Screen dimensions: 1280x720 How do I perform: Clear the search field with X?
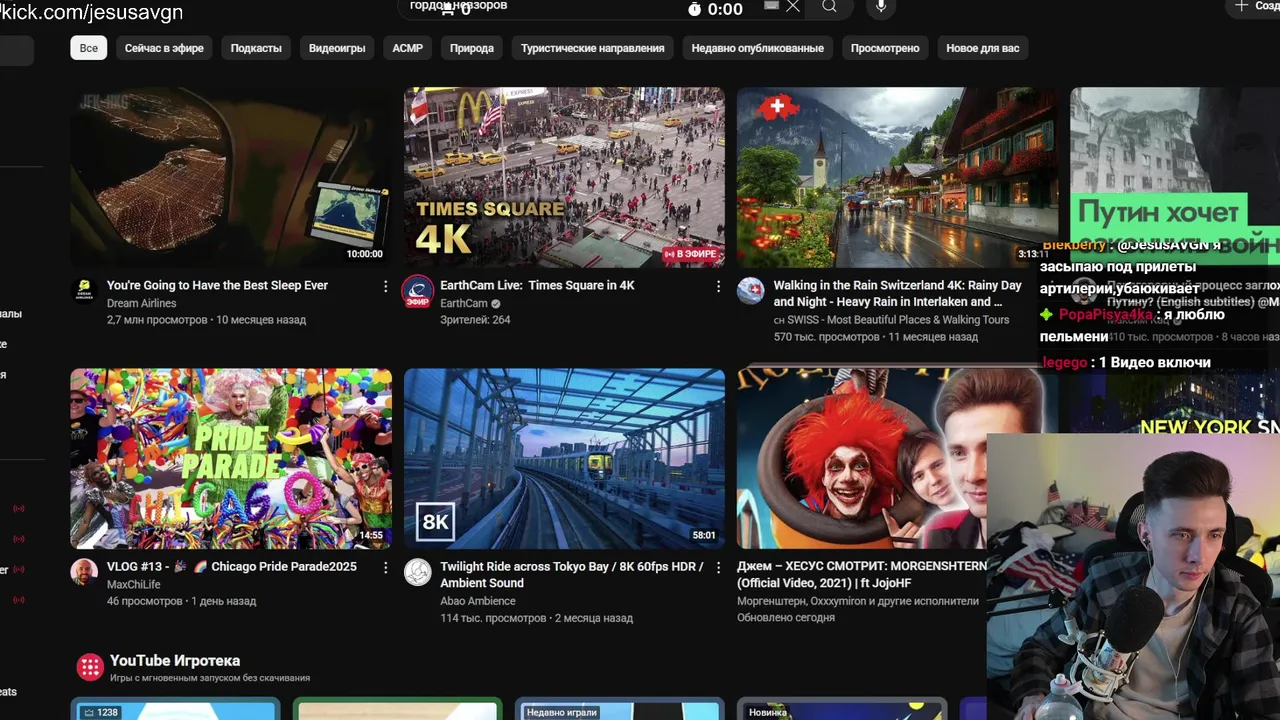(793, 6)
